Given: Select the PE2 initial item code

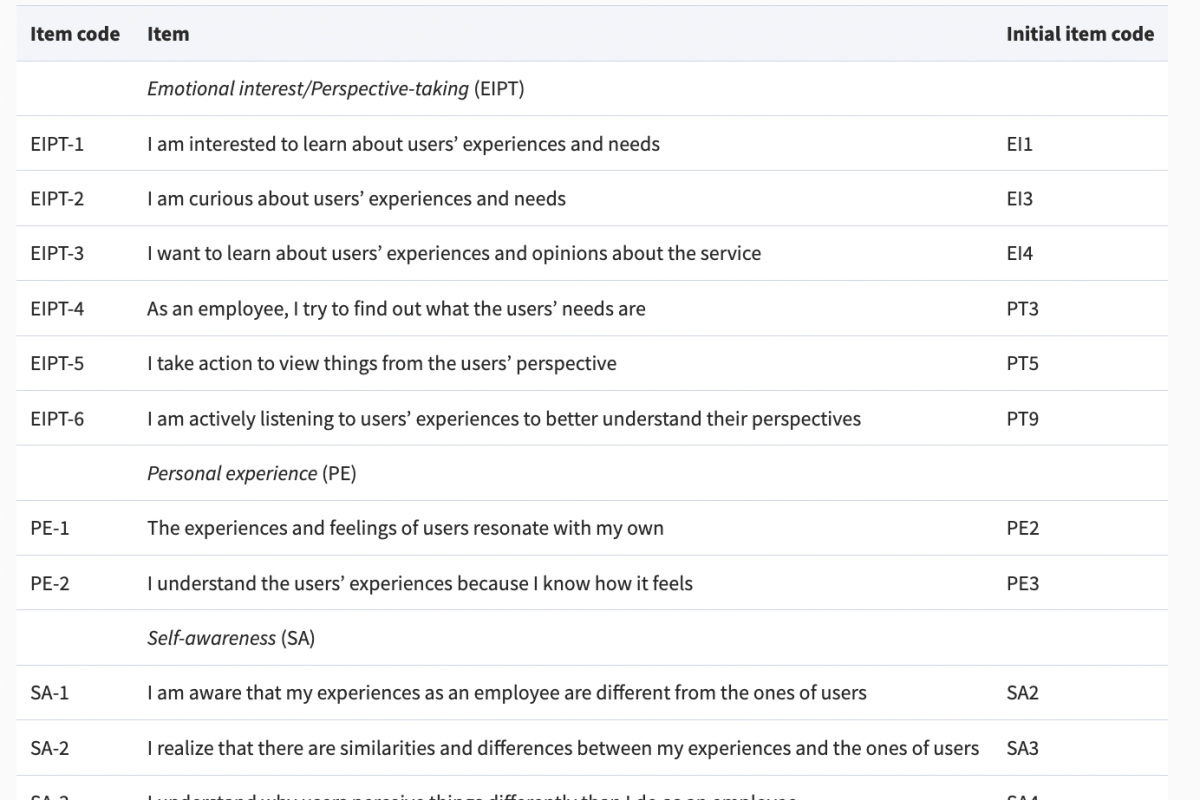Looking at the screenshot, I should (1022, 528).
